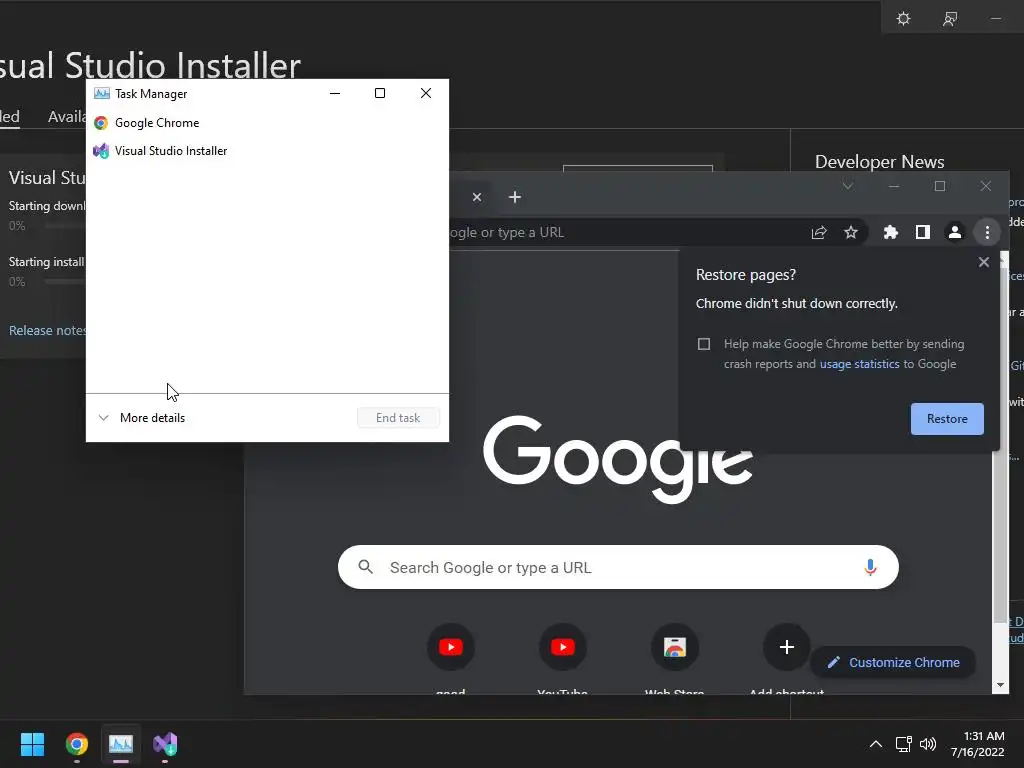The height and width of the screenshot is (768, 1024).
Task: Dismiss the Restore pages popup
Action: [x=984, y=262]
